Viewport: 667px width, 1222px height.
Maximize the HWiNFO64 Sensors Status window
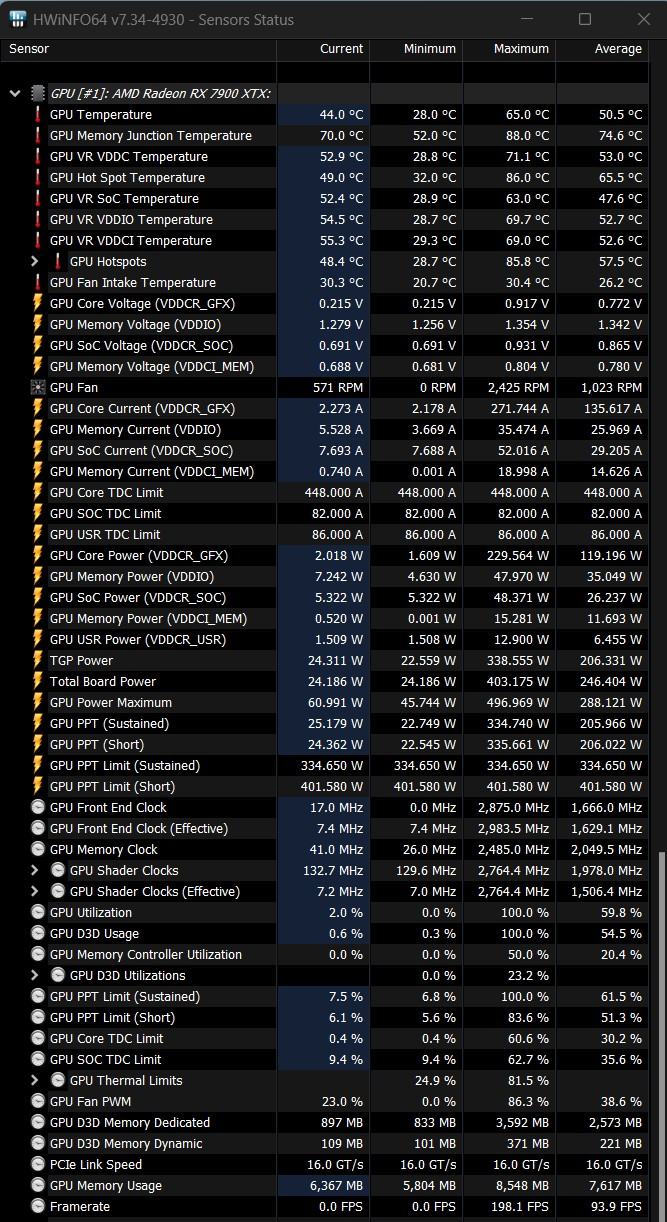[x=585, y=19]
